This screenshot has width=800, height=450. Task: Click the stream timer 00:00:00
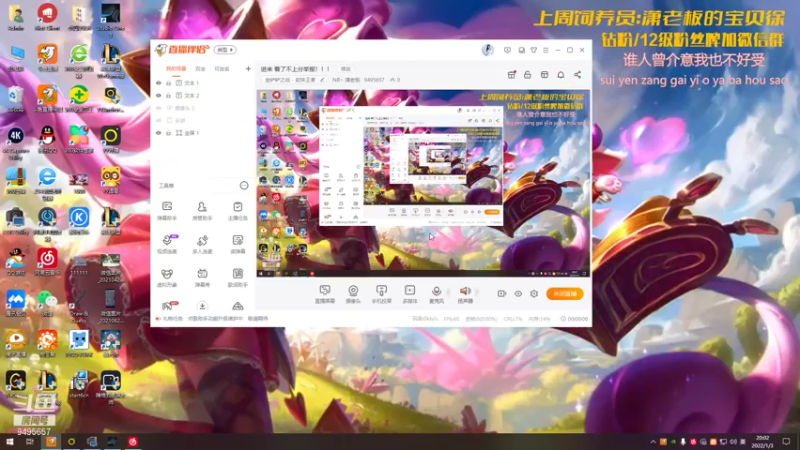[x=574, y=319]
